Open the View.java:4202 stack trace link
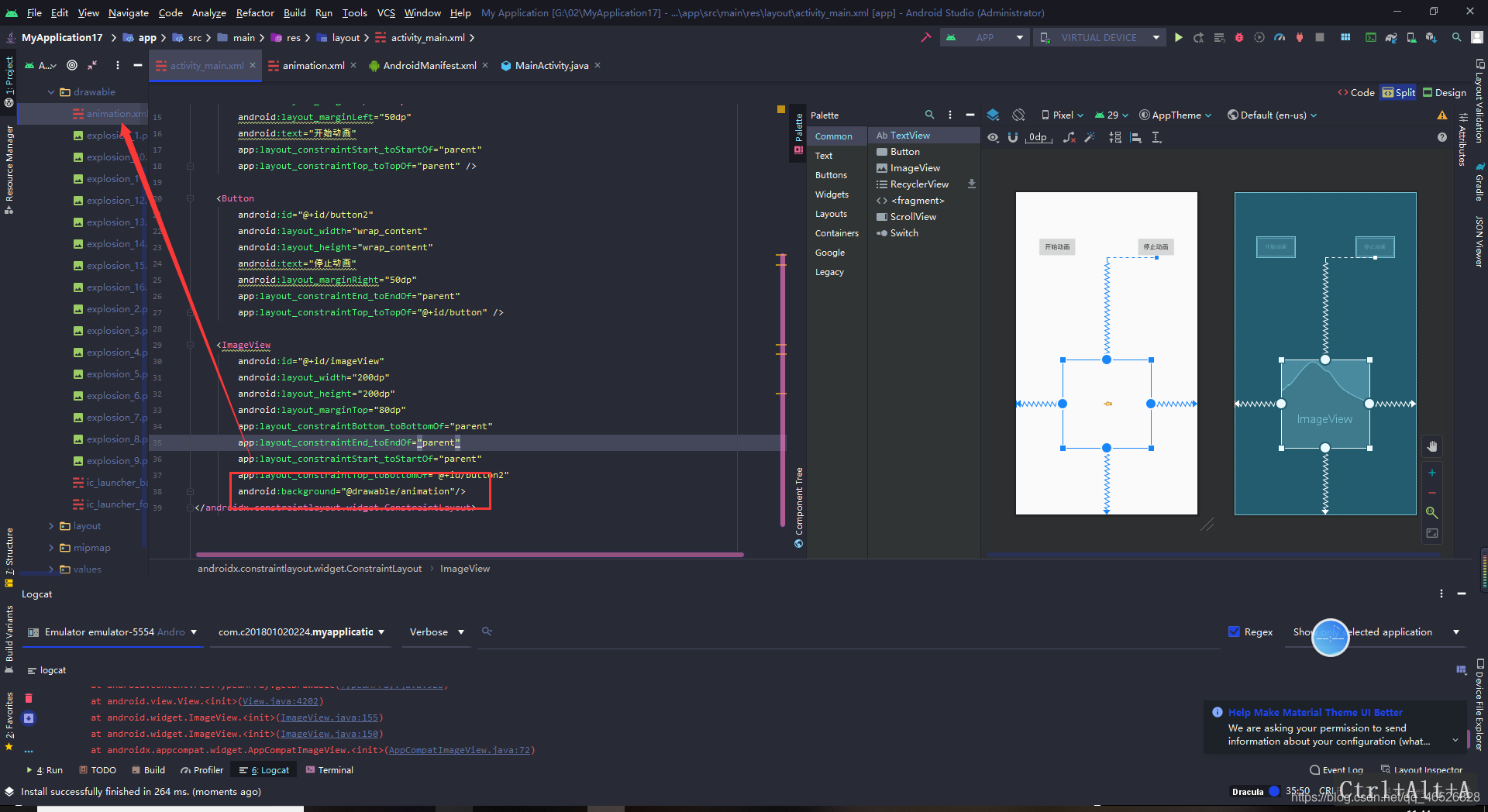Viewport: 1488px width, 812px height. 280,701
